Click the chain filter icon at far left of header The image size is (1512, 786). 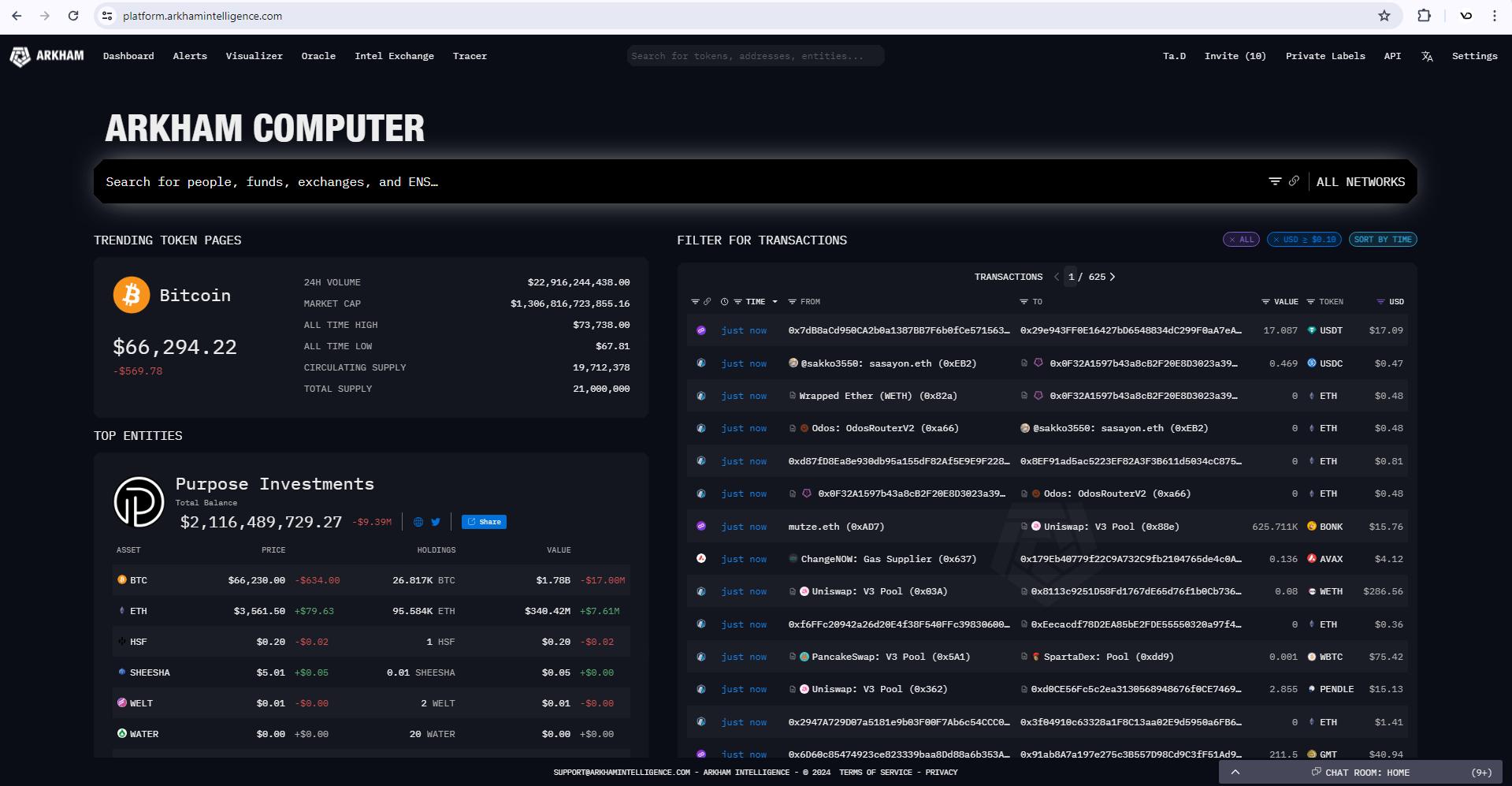(695, 302)
